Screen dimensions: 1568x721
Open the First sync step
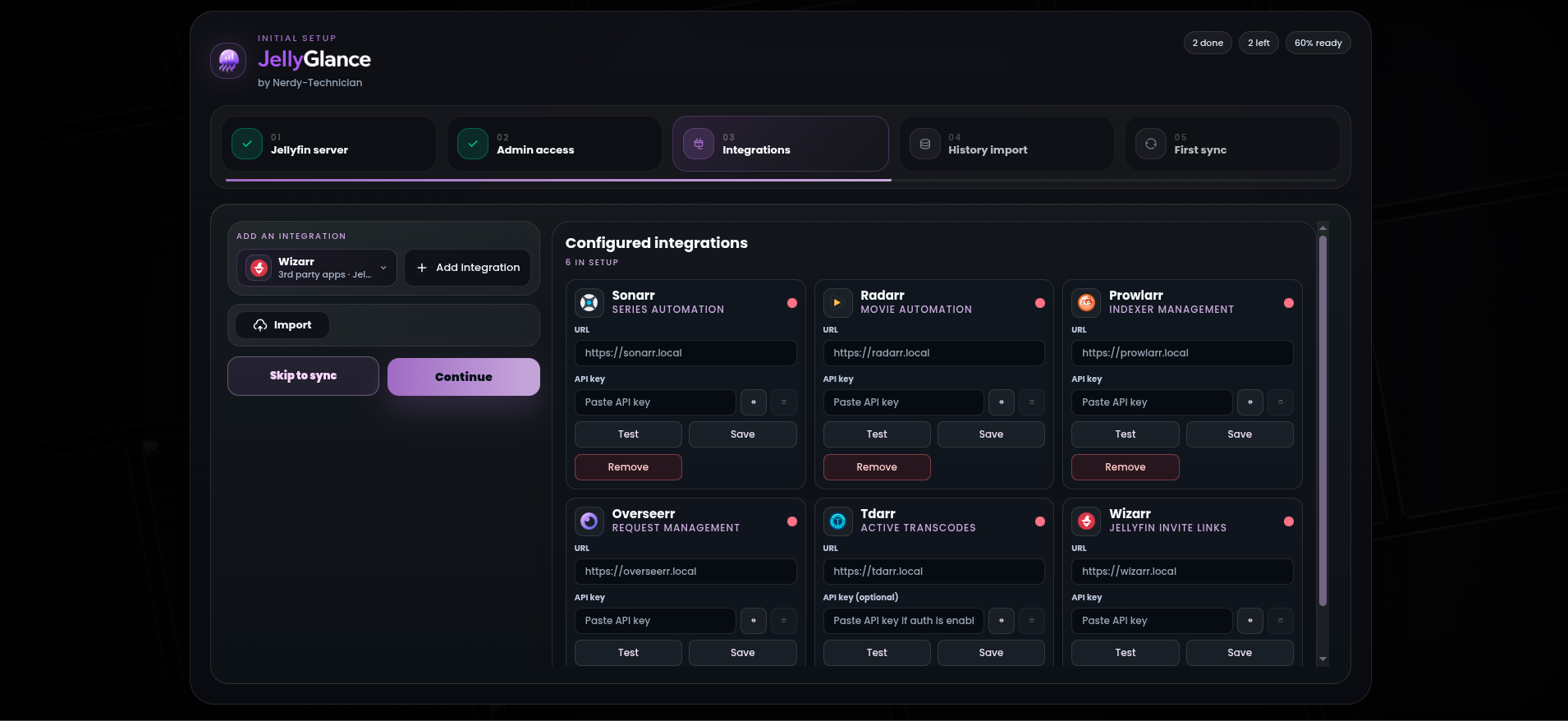tap(1232, 144)
